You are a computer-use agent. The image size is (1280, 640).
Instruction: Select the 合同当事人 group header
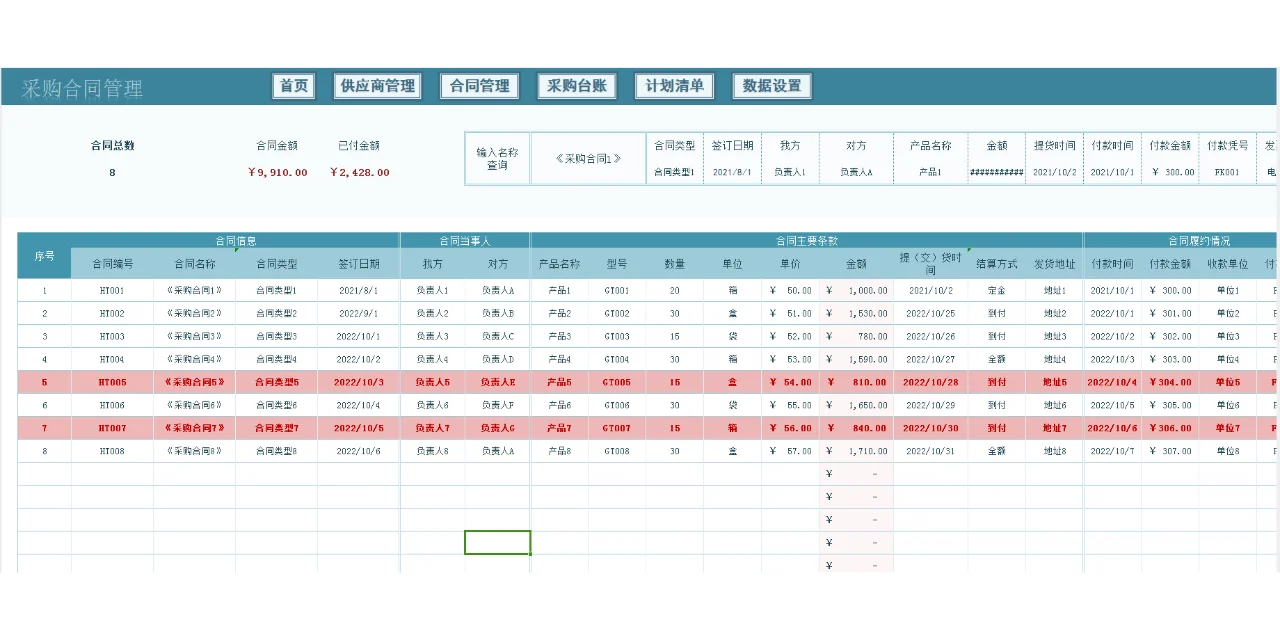[465, 241]
